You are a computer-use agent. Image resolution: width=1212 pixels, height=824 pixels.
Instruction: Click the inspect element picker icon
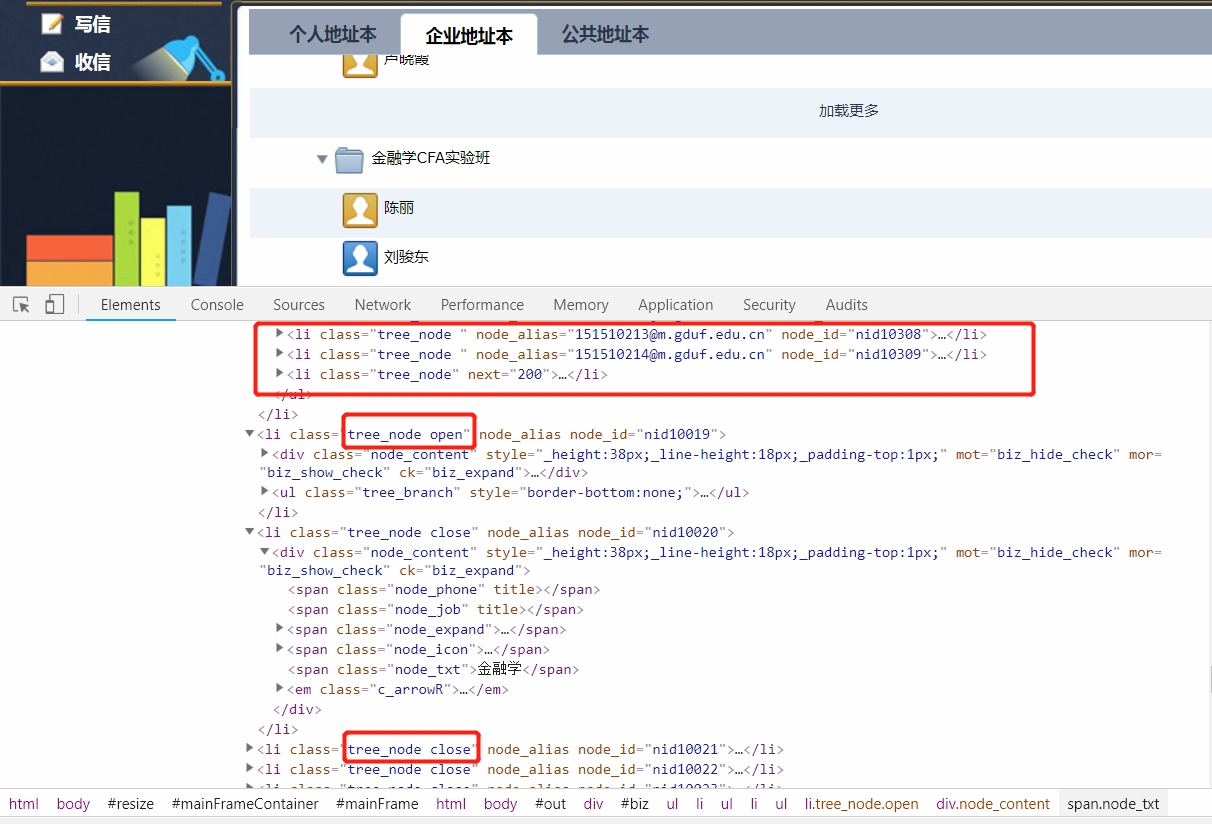[x=22, y=305]
